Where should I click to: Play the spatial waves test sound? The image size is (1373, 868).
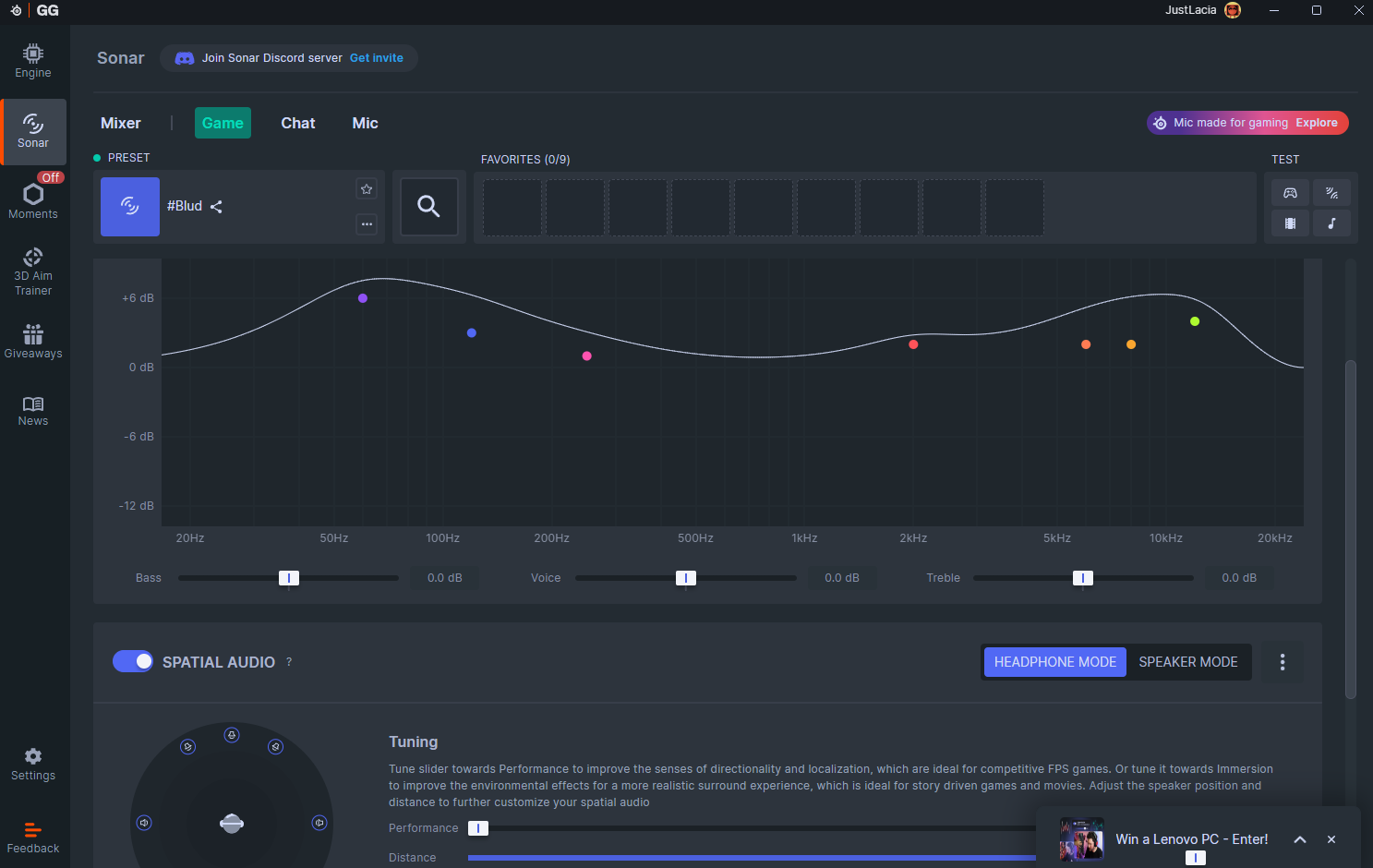point(1331,193)
